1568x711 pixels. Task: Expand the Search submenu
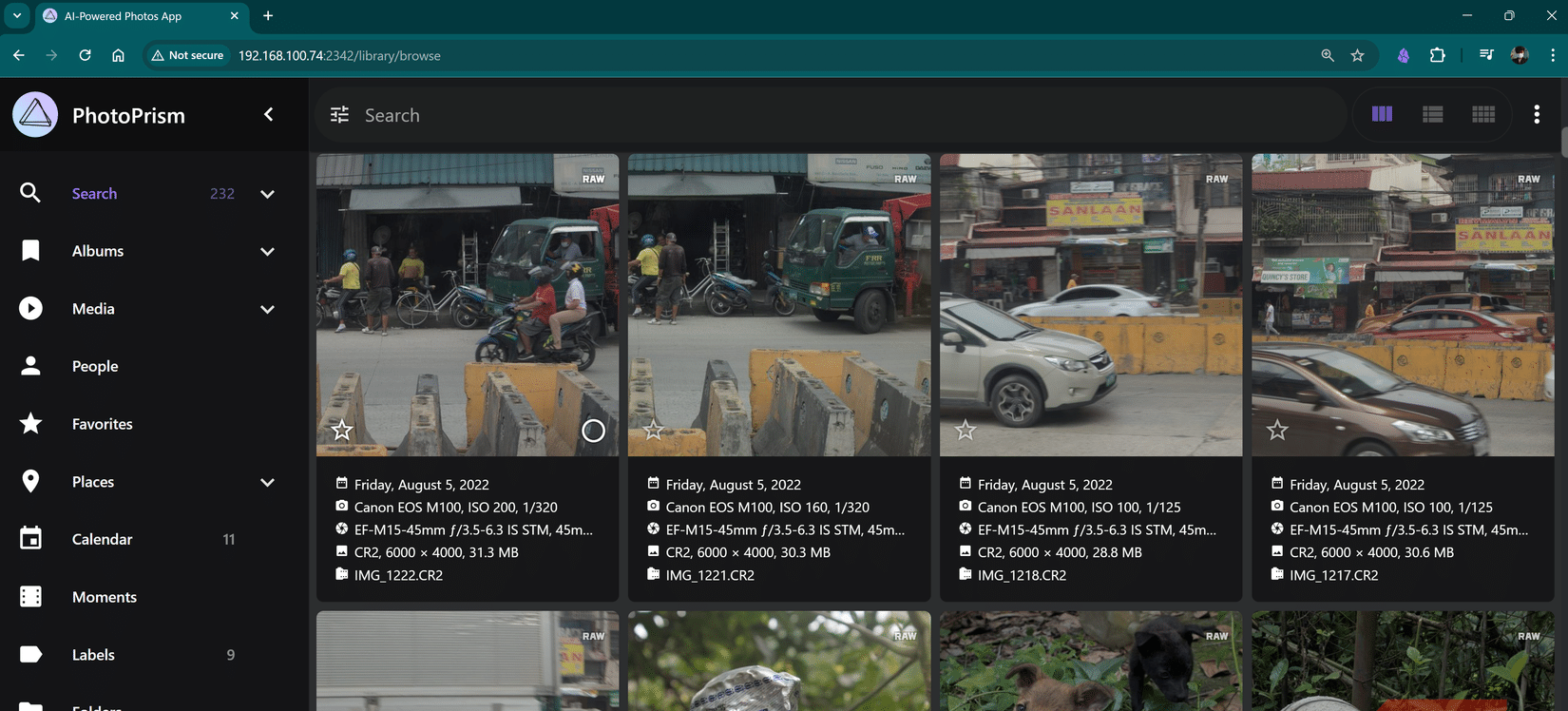coord(268,194)
